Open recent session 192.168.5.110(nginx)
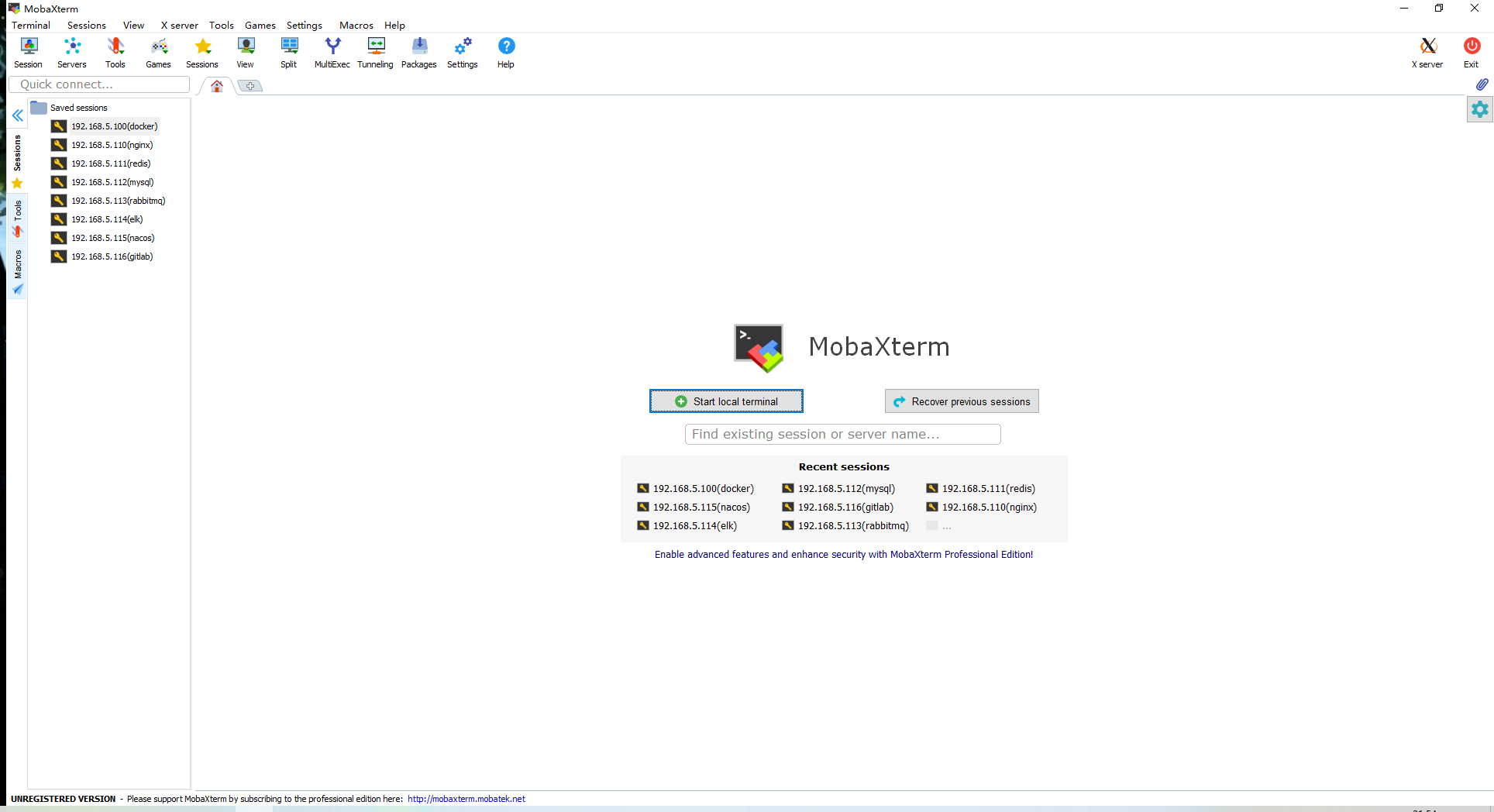 pyautogui.click(x=982, y=507)
